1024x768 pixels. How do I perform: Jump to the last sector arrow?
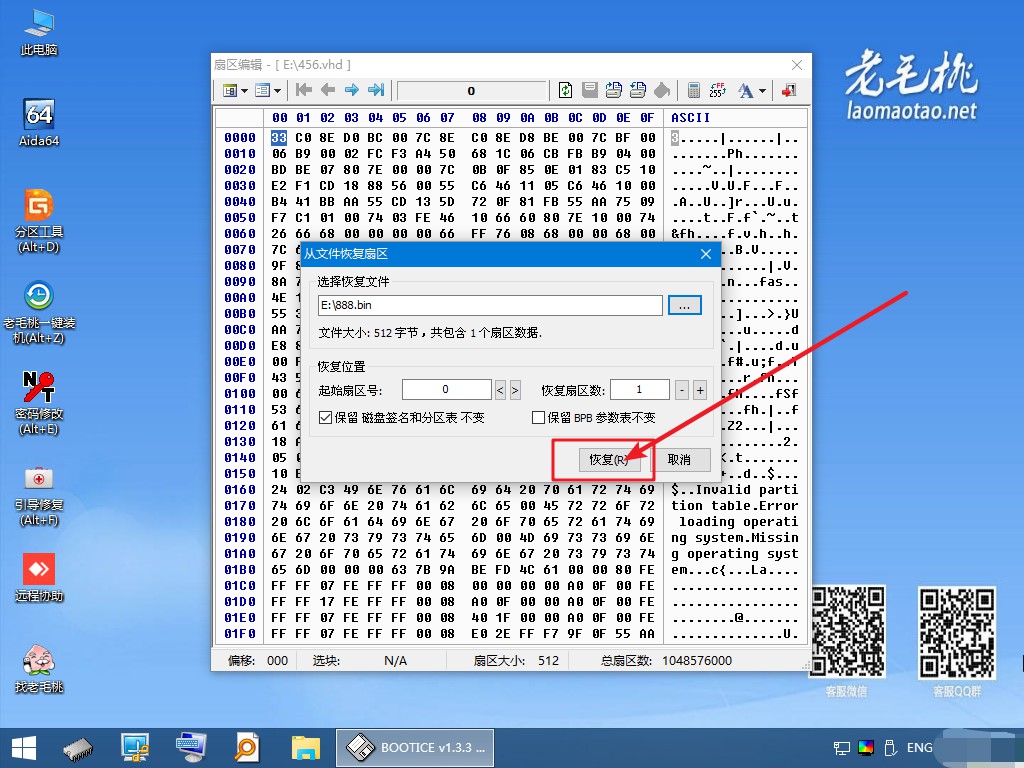point(376,90)
